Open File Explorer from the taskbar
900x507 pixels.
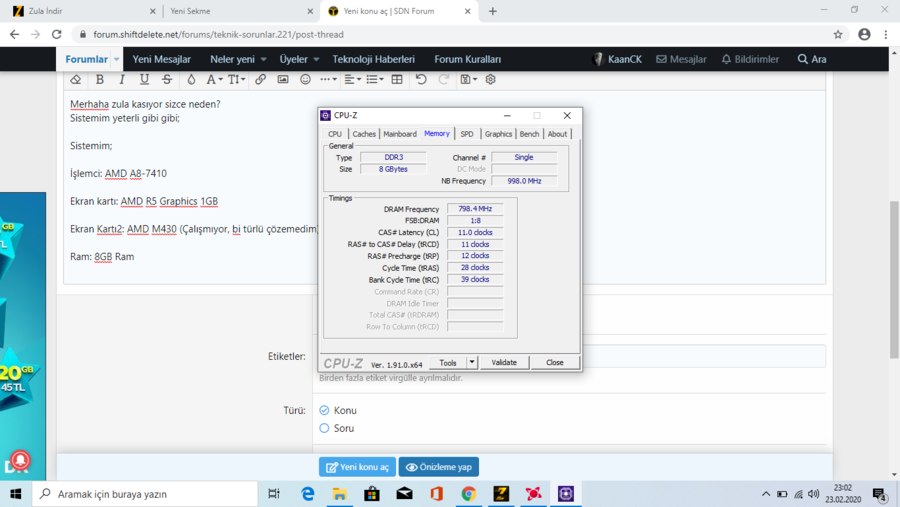(340, 494)
